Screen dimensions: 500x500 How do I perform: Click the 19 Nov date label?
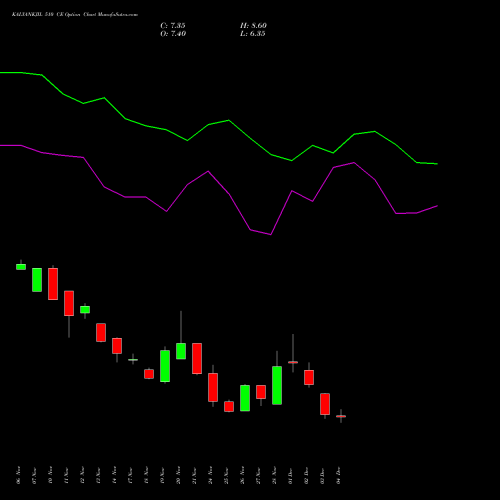(x=162, y=475)
